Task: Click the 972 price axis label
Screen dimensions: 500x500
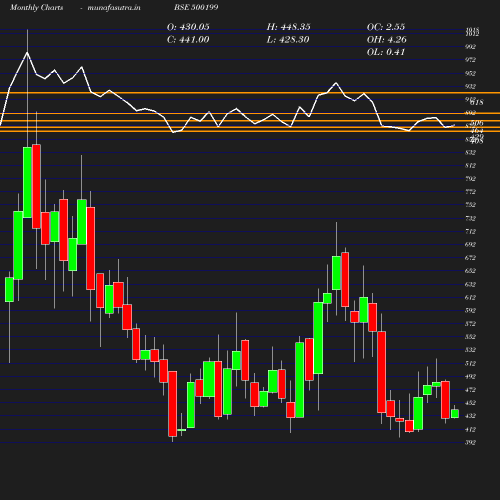Action: 470,60
